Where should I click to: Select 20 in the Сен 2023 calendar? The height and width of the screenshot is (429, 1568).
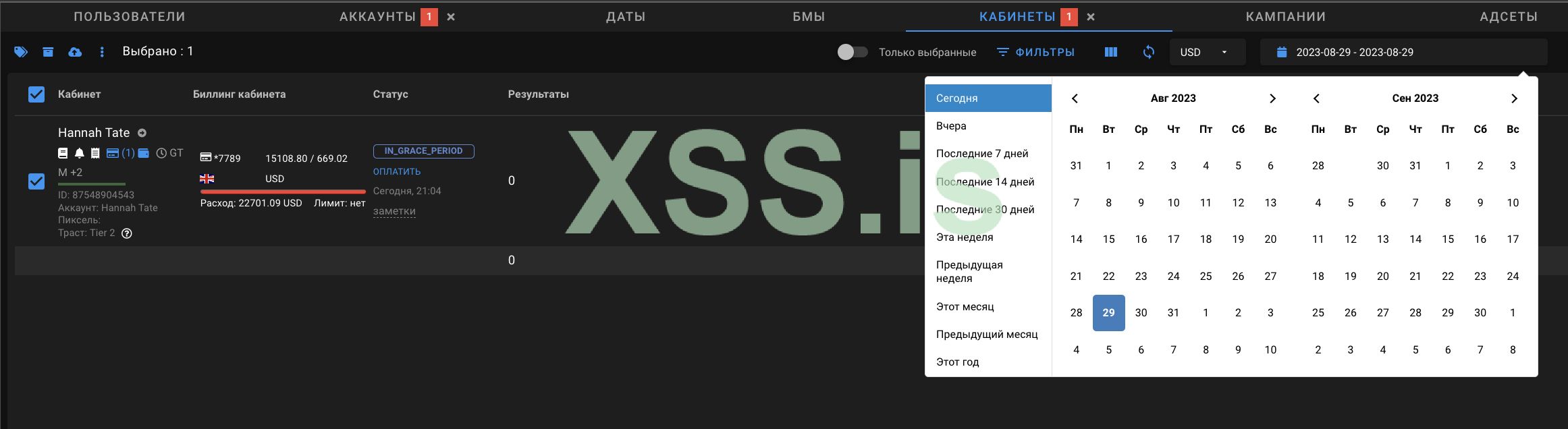tap(1382, 277)
